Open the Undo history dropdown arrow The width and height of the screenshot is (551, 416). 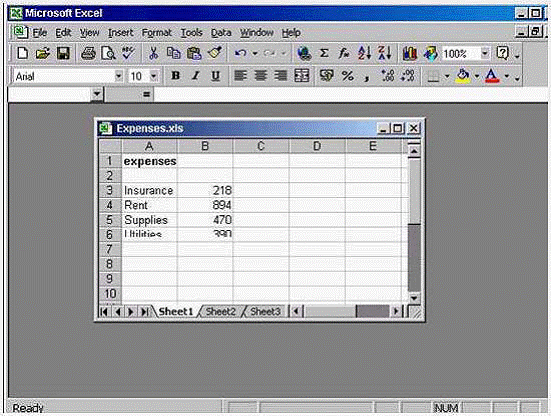click(255, 53)
